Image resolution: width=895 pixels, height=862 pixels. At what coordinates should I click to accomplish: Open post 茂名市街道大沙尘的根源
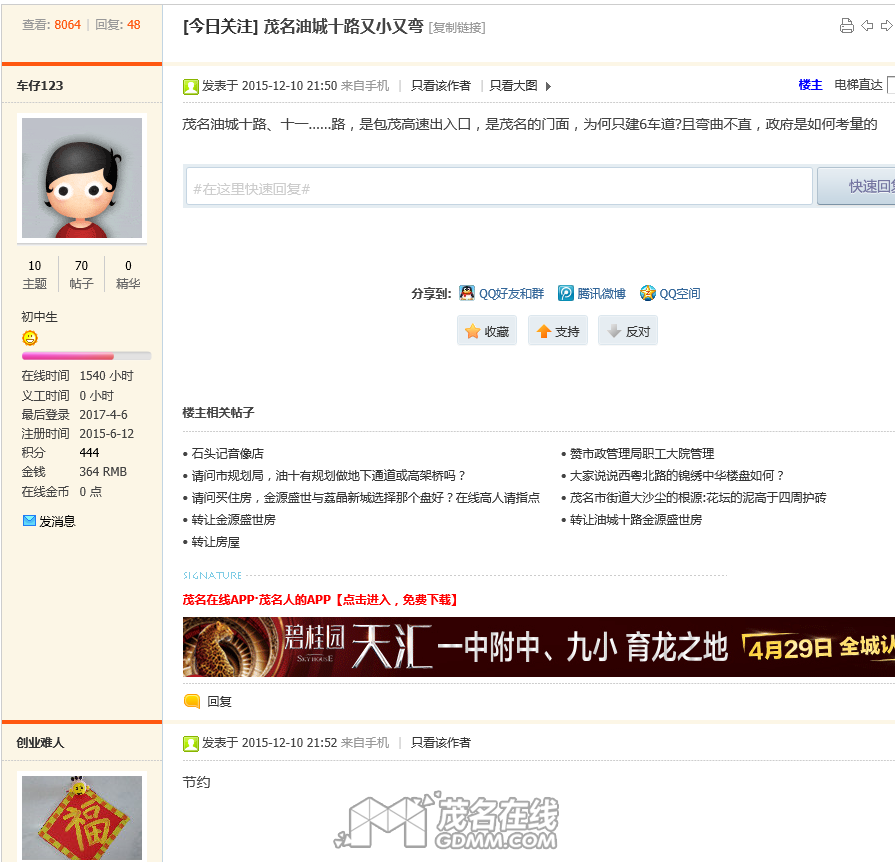698,497
